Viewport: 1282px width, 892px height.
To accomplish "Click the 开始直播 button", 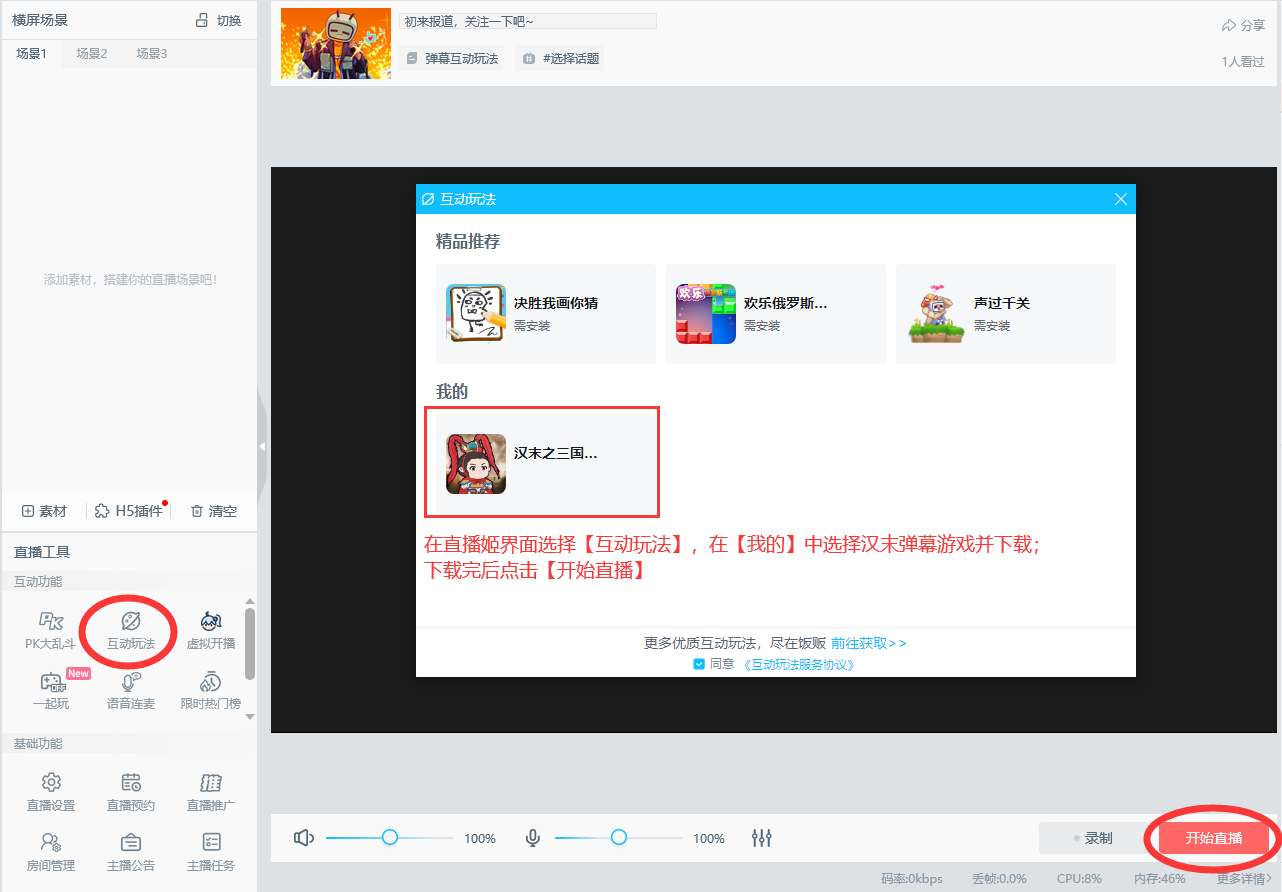I will [1214, 838].
